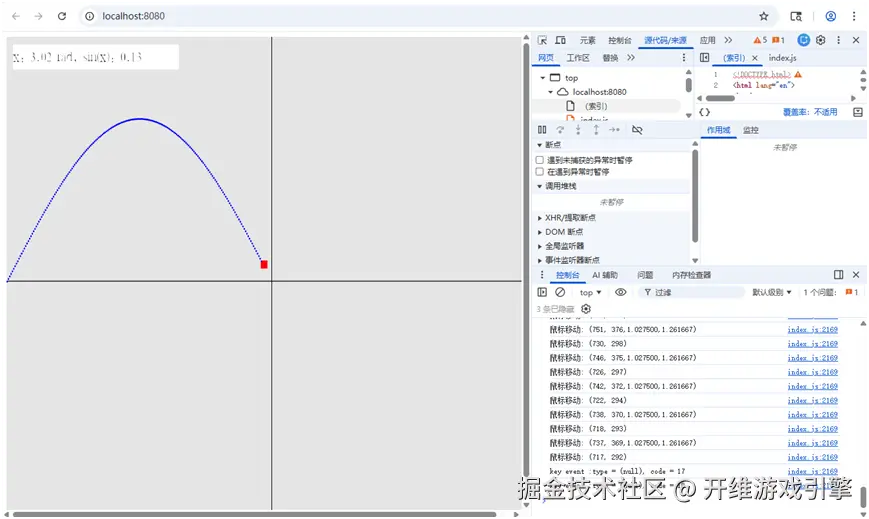Click the step debugger arrow icon
This screenshot has height=519, width=869.
click(x=614, y=130)
